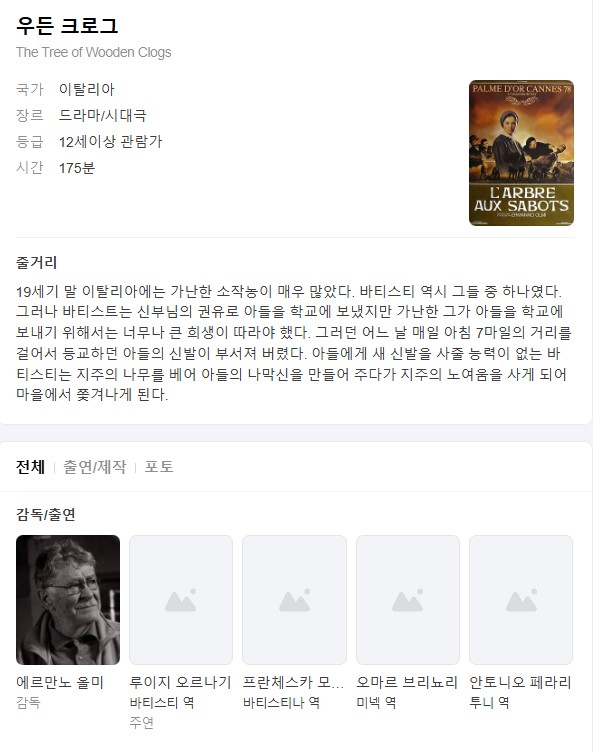Open the 포토 tab
Screen dimensions: 593x752
click(159, 467)
